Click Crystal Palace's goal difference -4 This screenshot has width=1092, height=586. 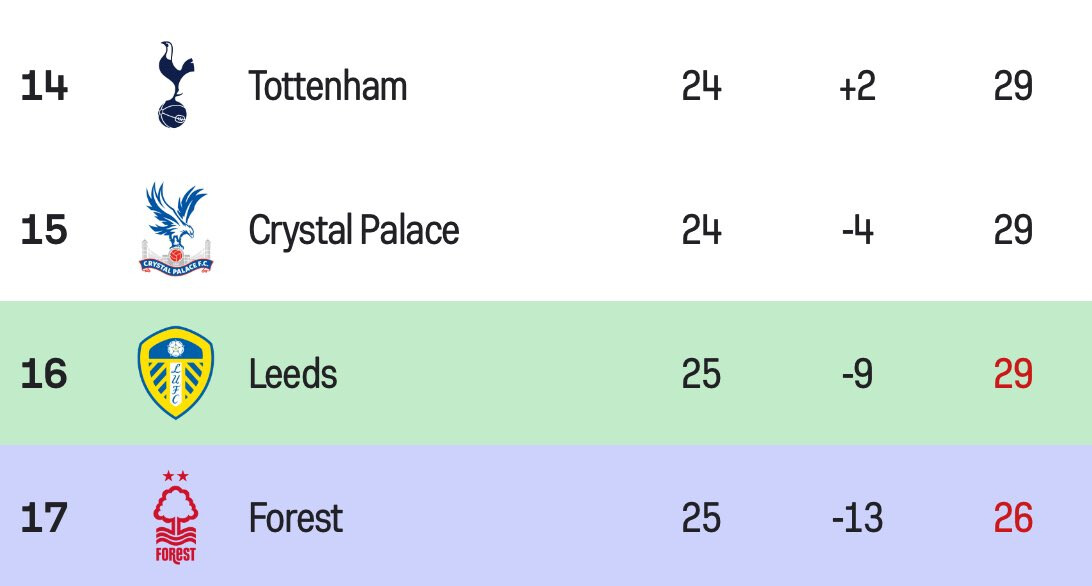pyautogui.click(x=857, y=231)
